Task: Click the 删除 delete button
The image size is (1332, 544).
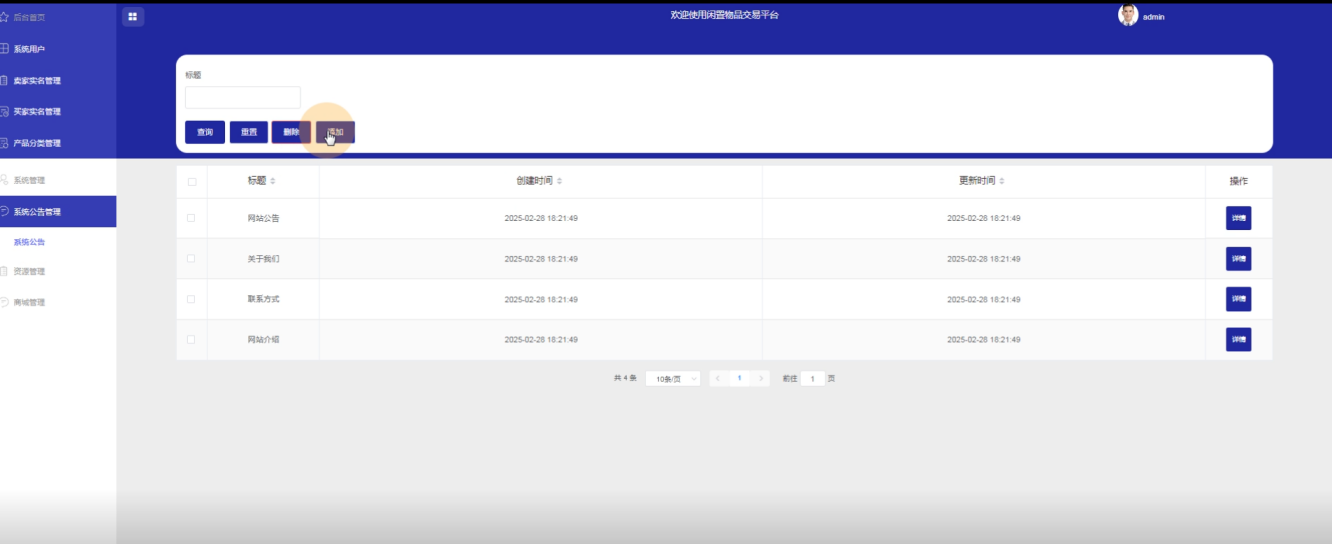Action: pos(291,132)
